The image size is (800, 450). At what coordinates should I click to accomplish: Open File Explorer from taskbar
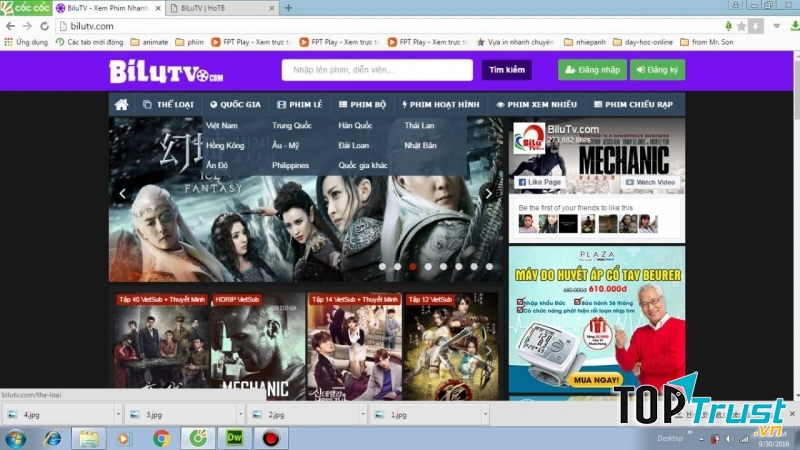click(88, 438)
